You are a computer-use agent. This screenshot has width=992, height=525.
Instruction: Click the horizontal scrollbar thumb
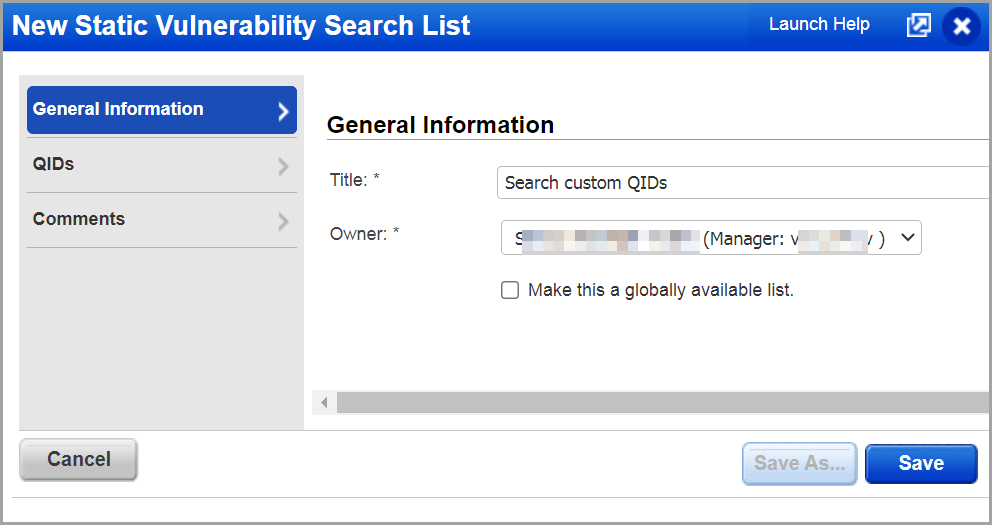[660, 402]
